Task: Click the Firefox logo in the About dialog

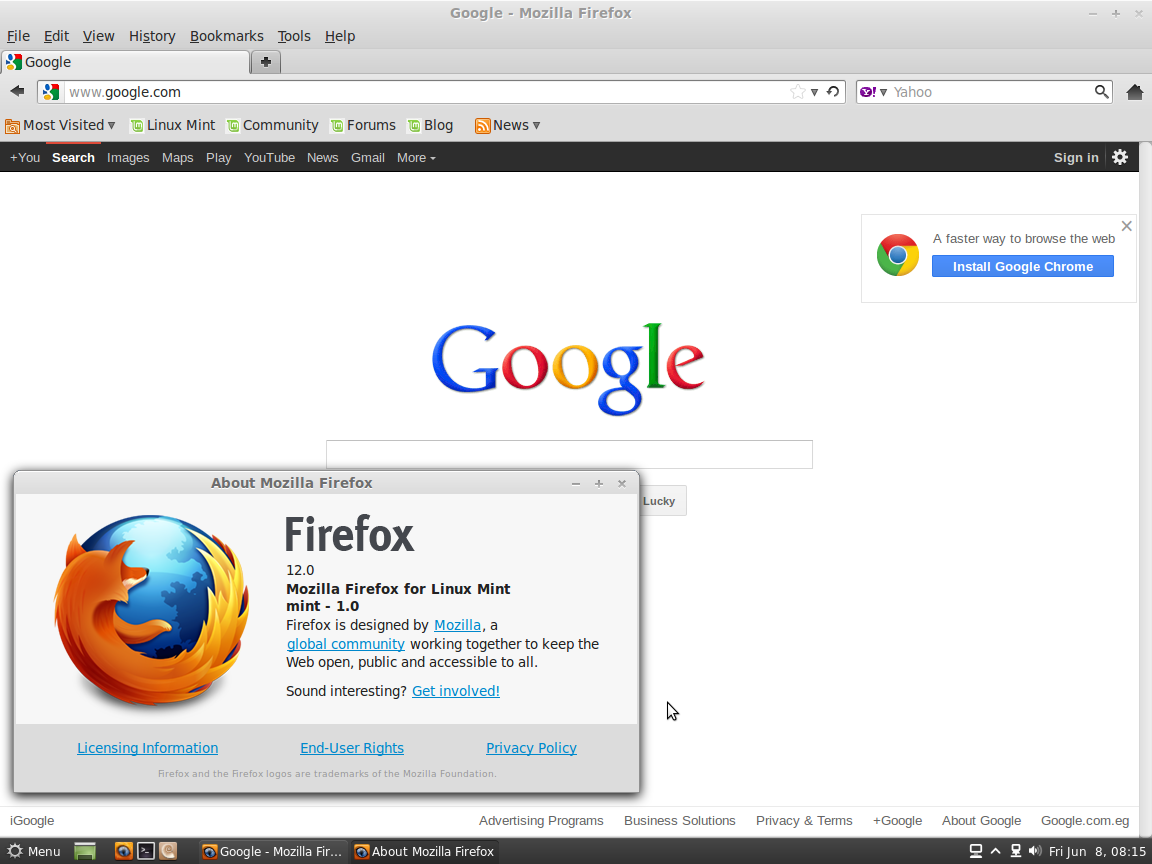Action: click(x=152, y=609)
